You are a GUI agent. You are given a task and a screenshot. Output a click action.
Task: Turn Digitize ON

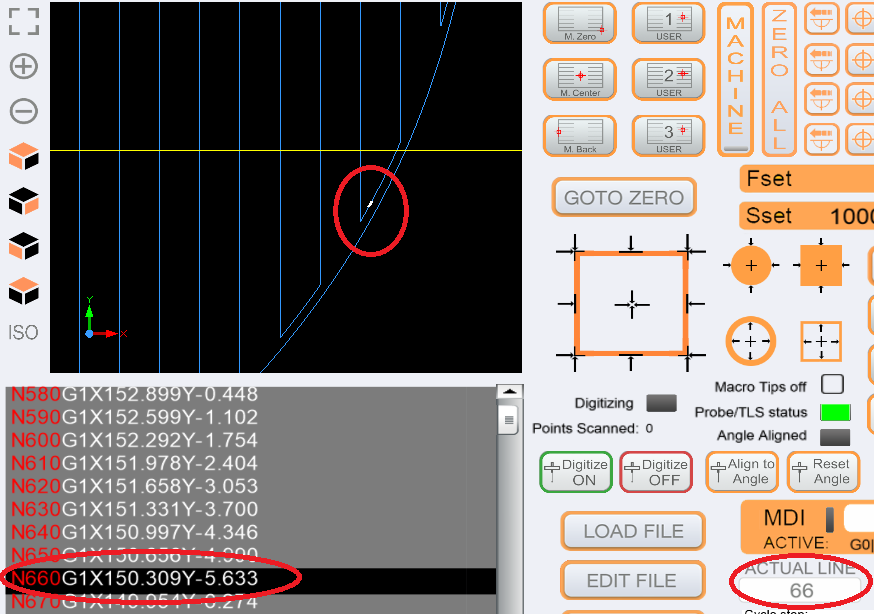tap(576, 472)
